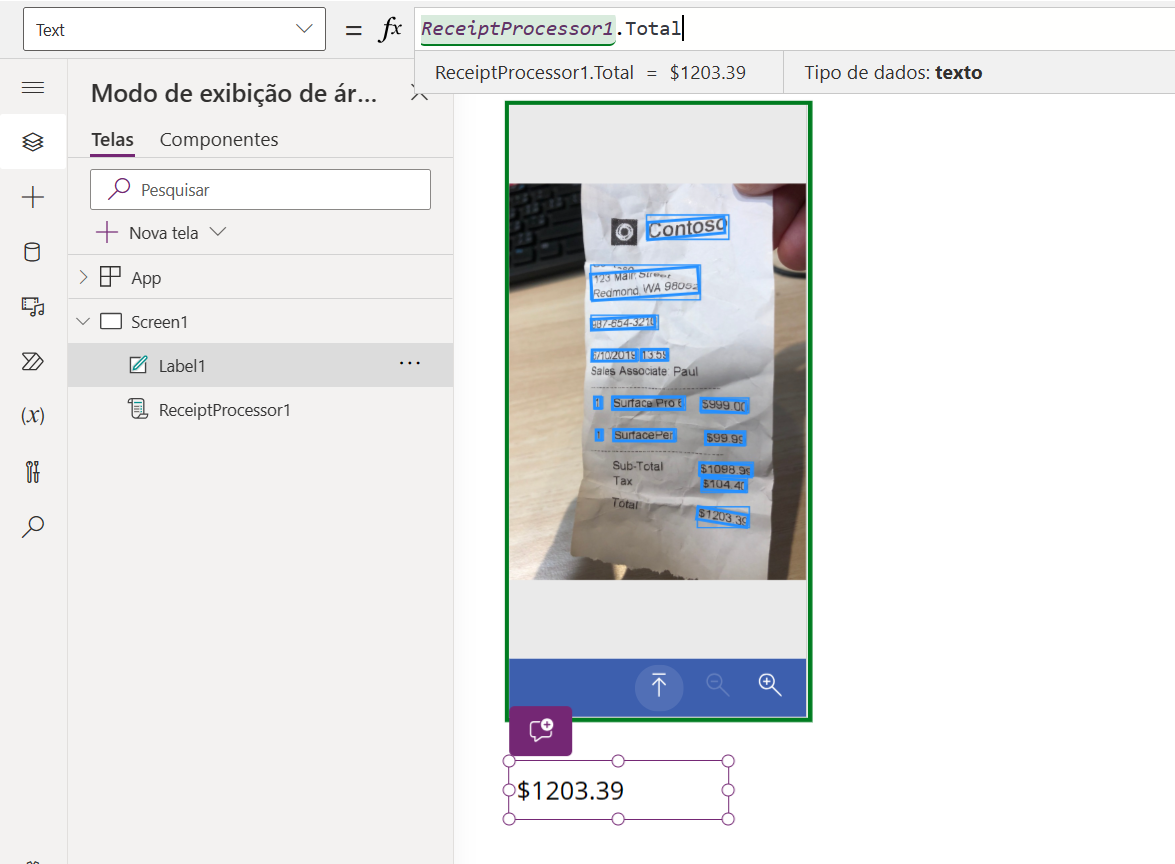This screenshot has height=864, width=1175.
Task: Select ReceiptProcessor1 in the tree view
Action: (224, 410)
